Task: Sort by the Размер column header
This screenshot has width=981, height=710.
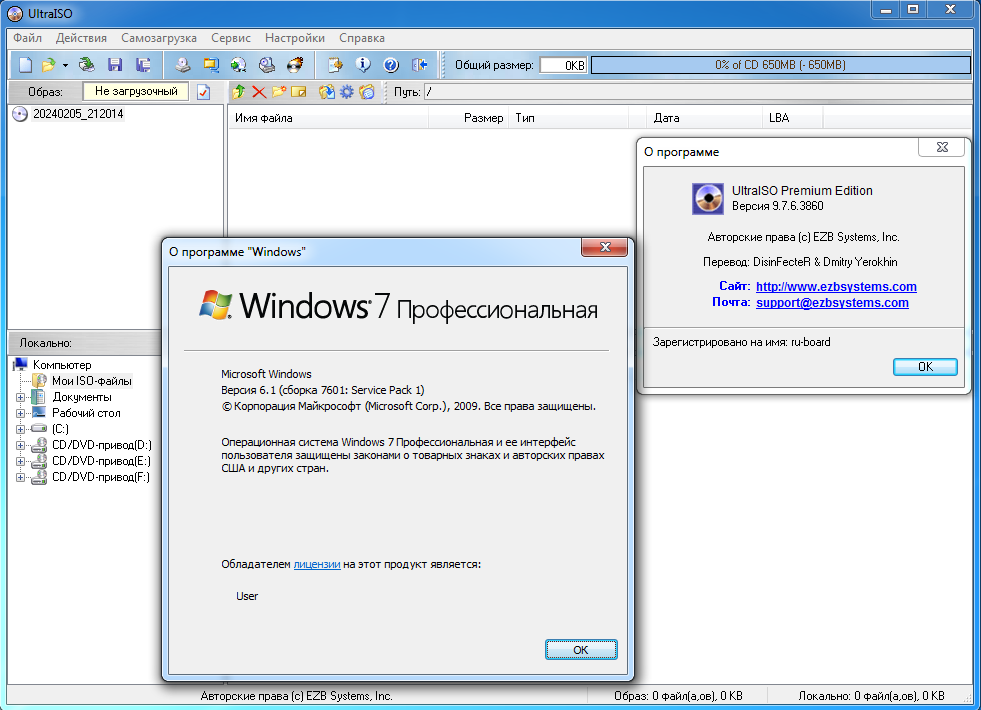Action: [x=468, y=118]
